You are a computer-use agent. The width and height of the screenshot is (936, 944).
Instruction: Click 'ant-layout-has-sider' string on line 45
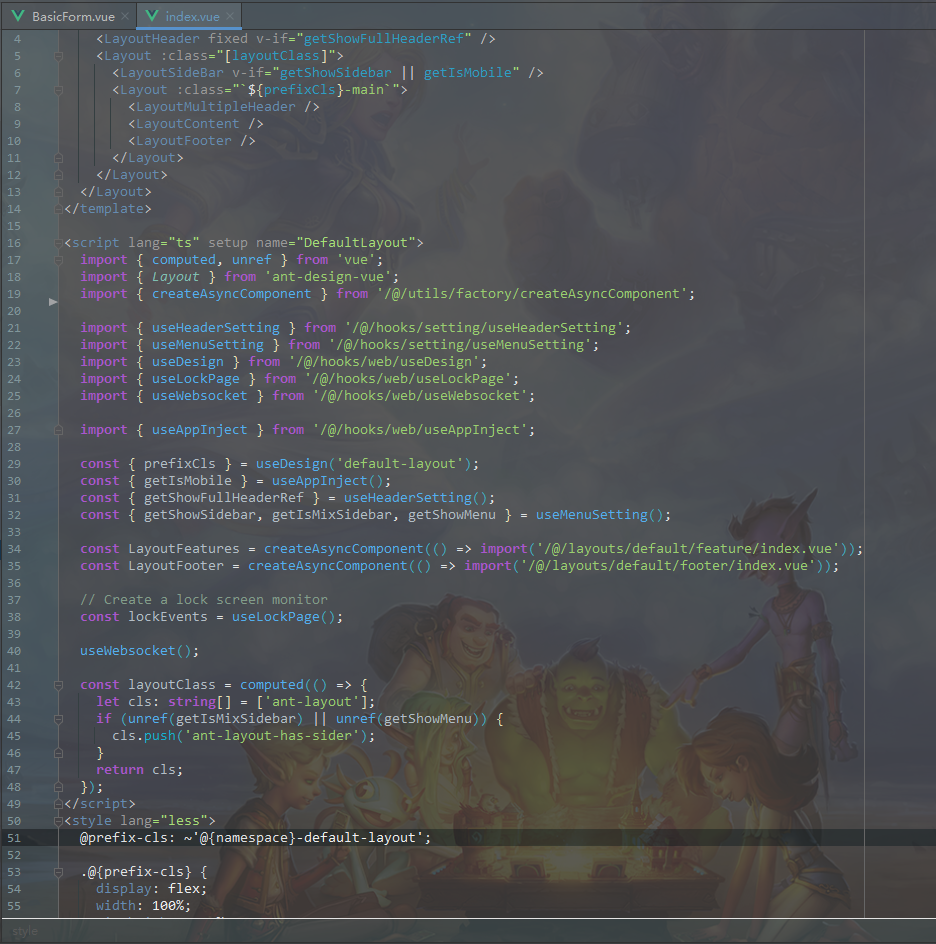point(271,736)
